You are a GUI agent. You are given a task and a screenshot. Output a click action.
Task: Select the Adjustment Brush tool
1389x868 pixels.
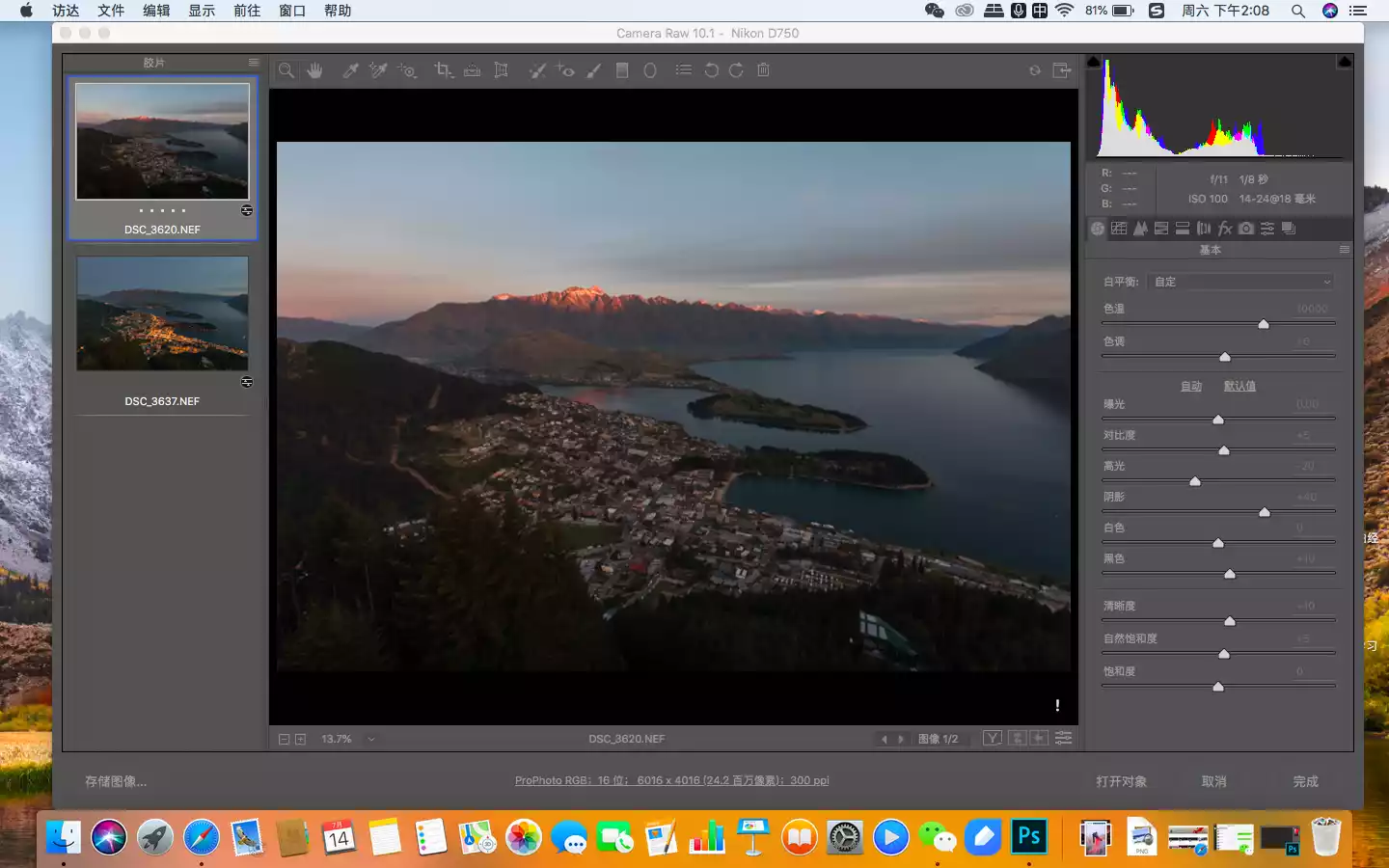[x=594, y=70]
